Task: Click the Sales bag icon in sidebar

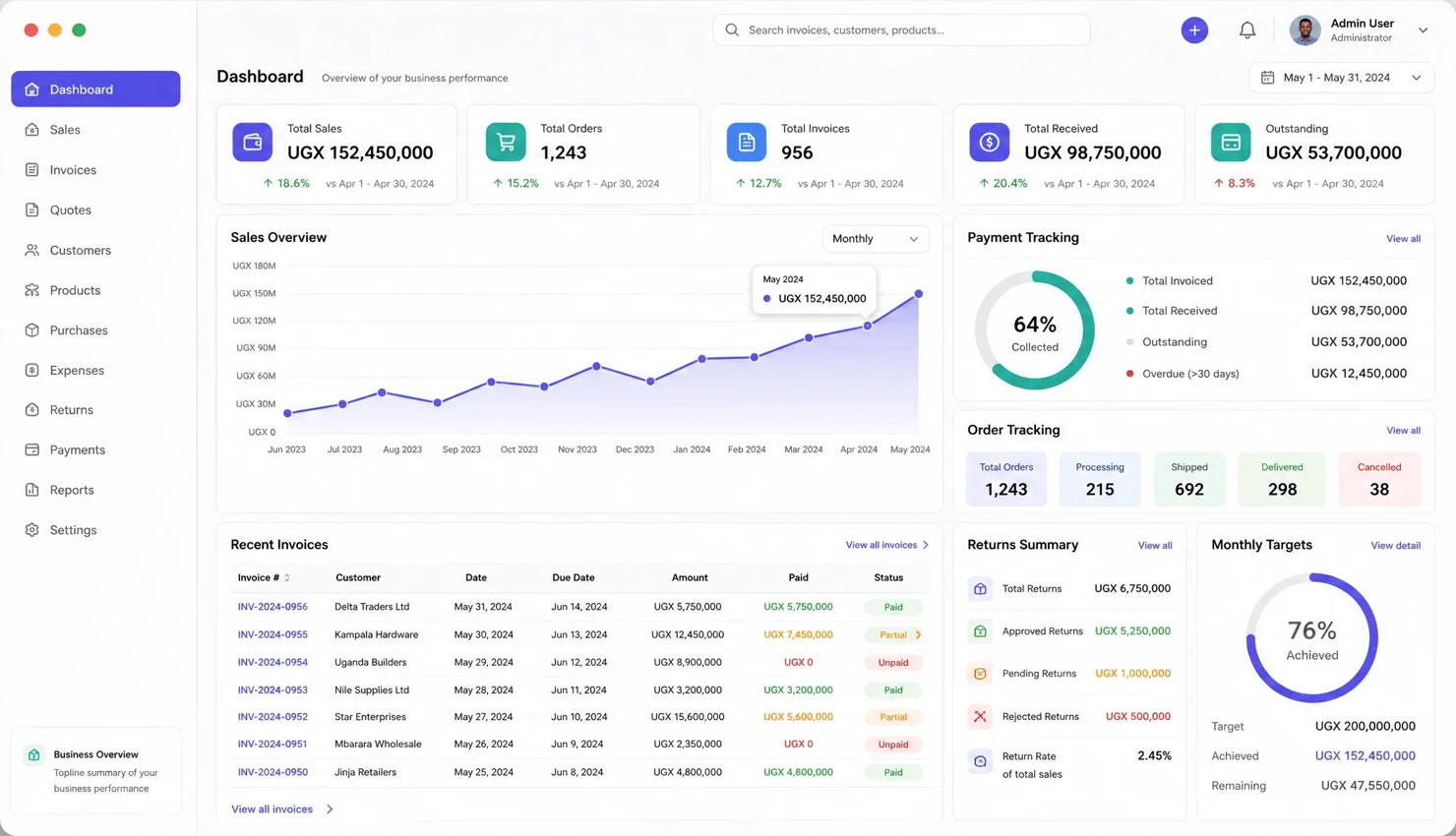Action: click(32, 130)
